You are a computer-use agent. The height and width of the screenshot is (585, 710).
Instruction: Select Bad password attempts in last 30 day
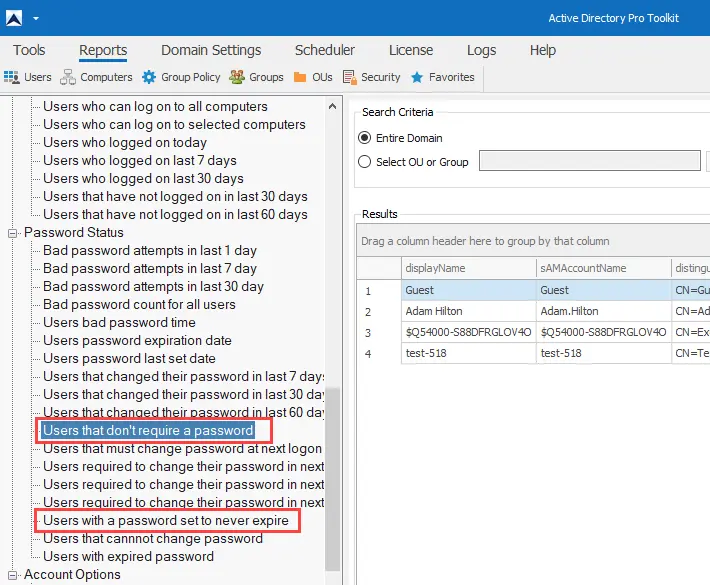(154, 287)
